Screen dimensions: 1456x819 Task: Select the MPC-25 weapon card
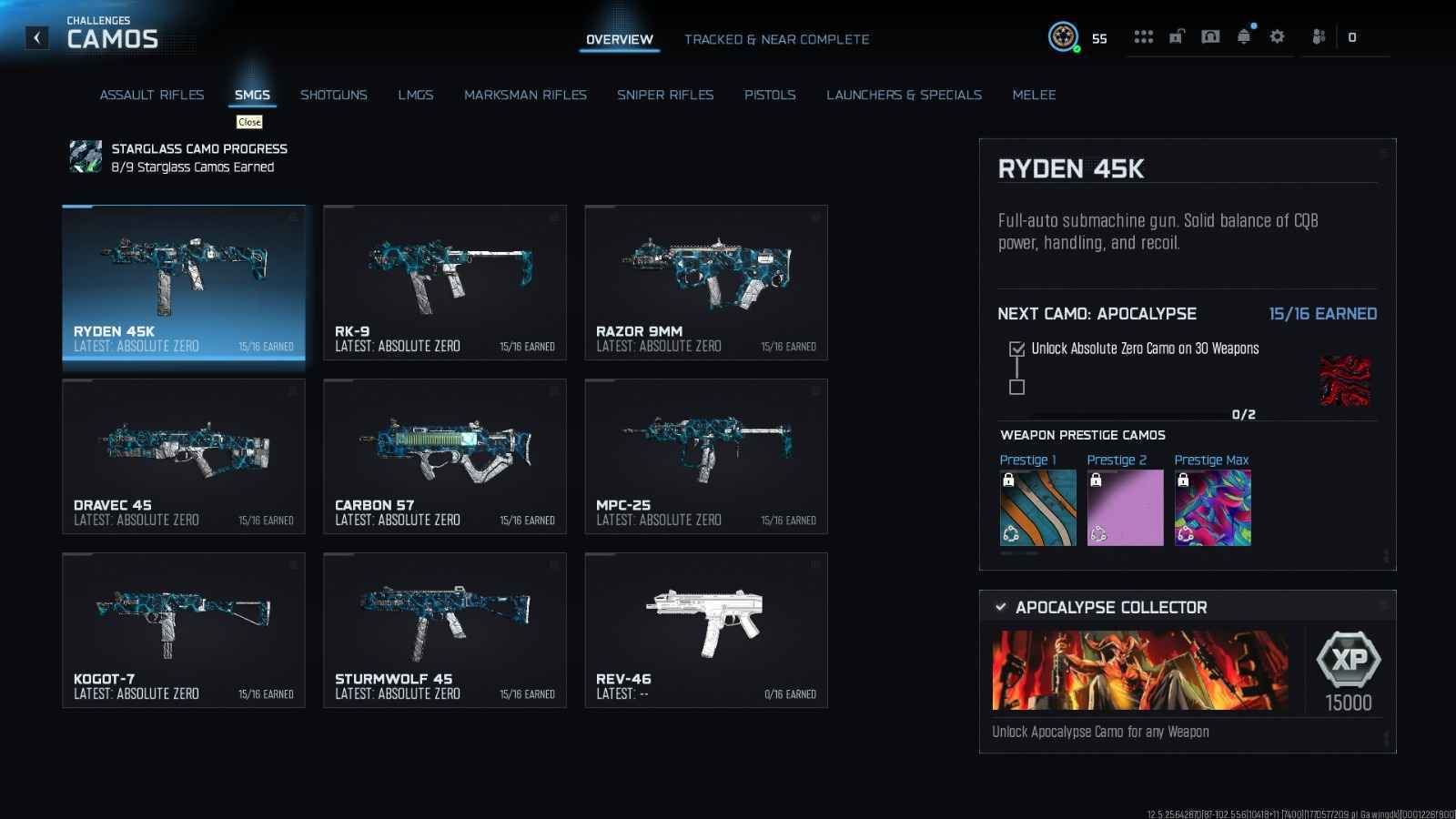point(706,456)
